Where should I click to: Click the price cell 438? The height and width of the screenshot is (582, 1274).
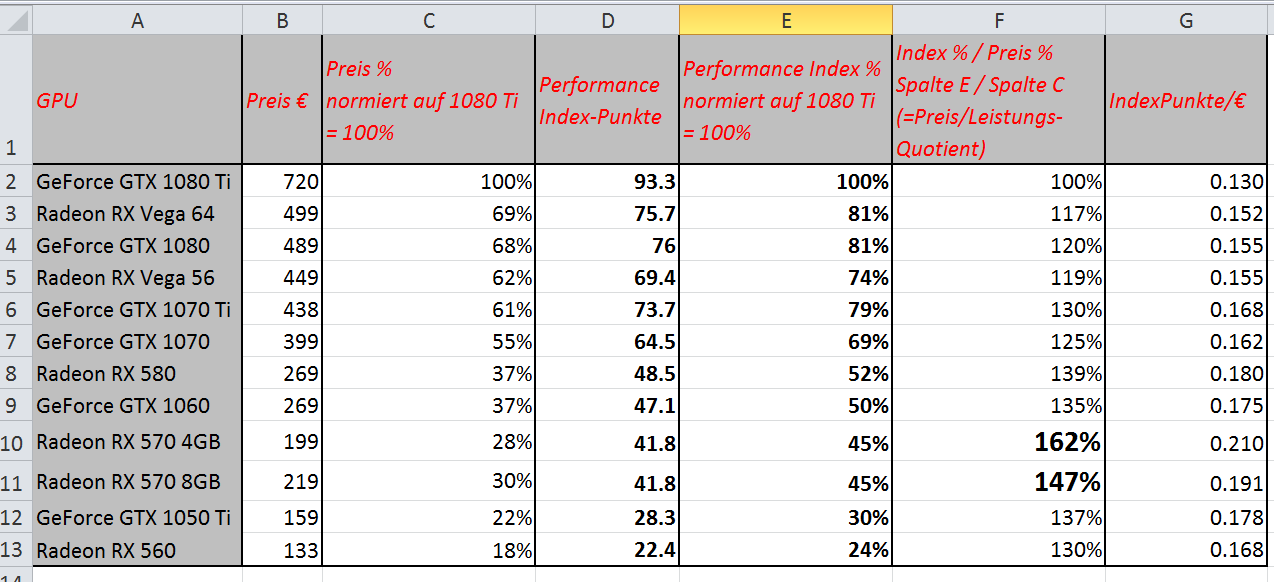pyautogui.click(x=282, y=310)
